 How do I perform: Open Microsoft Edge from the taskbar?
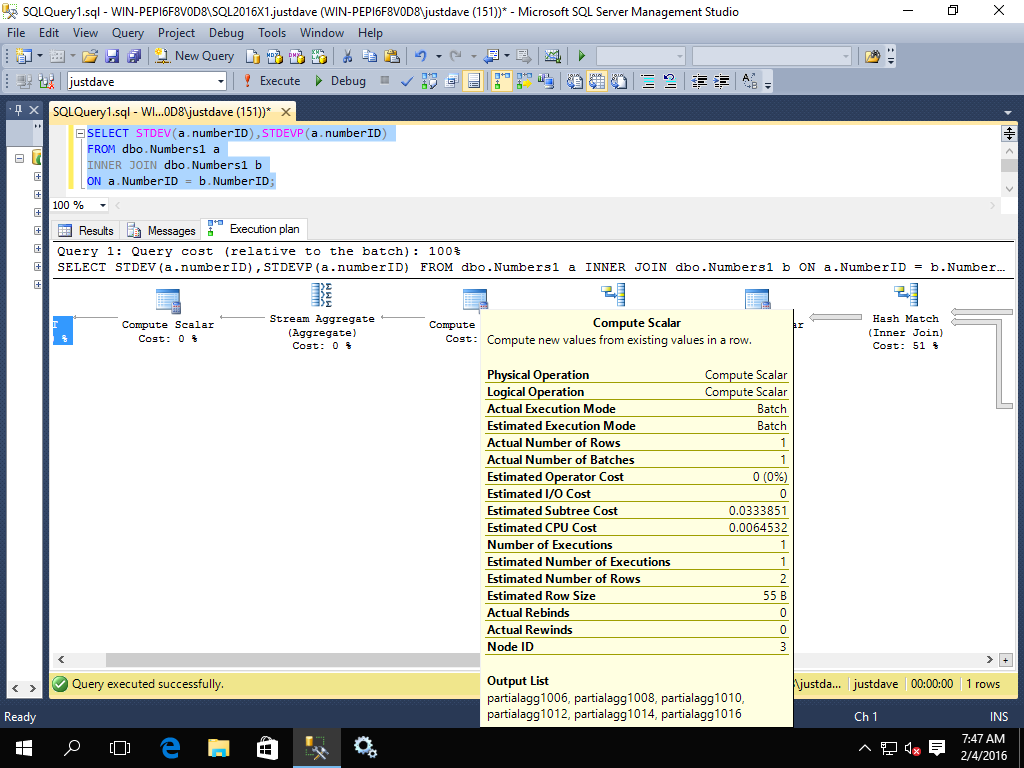coord(170,747)
